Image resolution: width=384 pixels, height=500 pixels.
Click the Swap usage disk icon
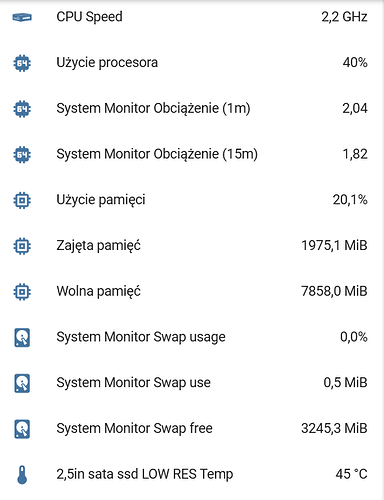pyautogui.click(x=22, y=337)
